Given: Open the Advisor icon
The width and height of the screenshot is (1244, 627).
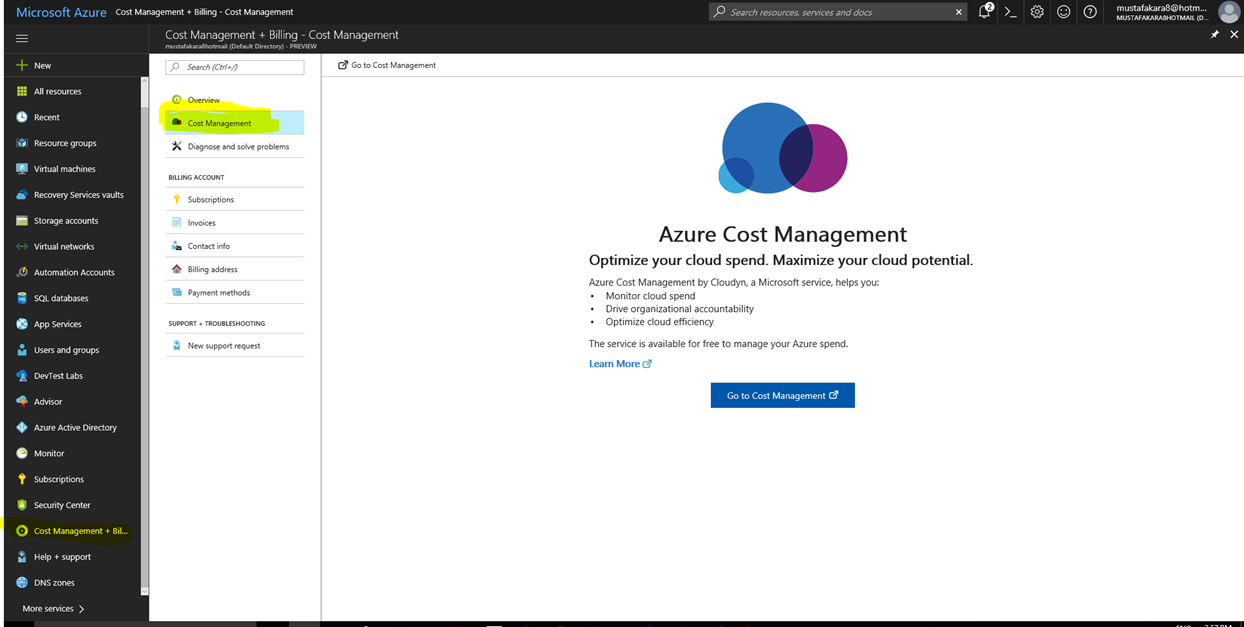Looking at the screenshot, I should 22,401.
